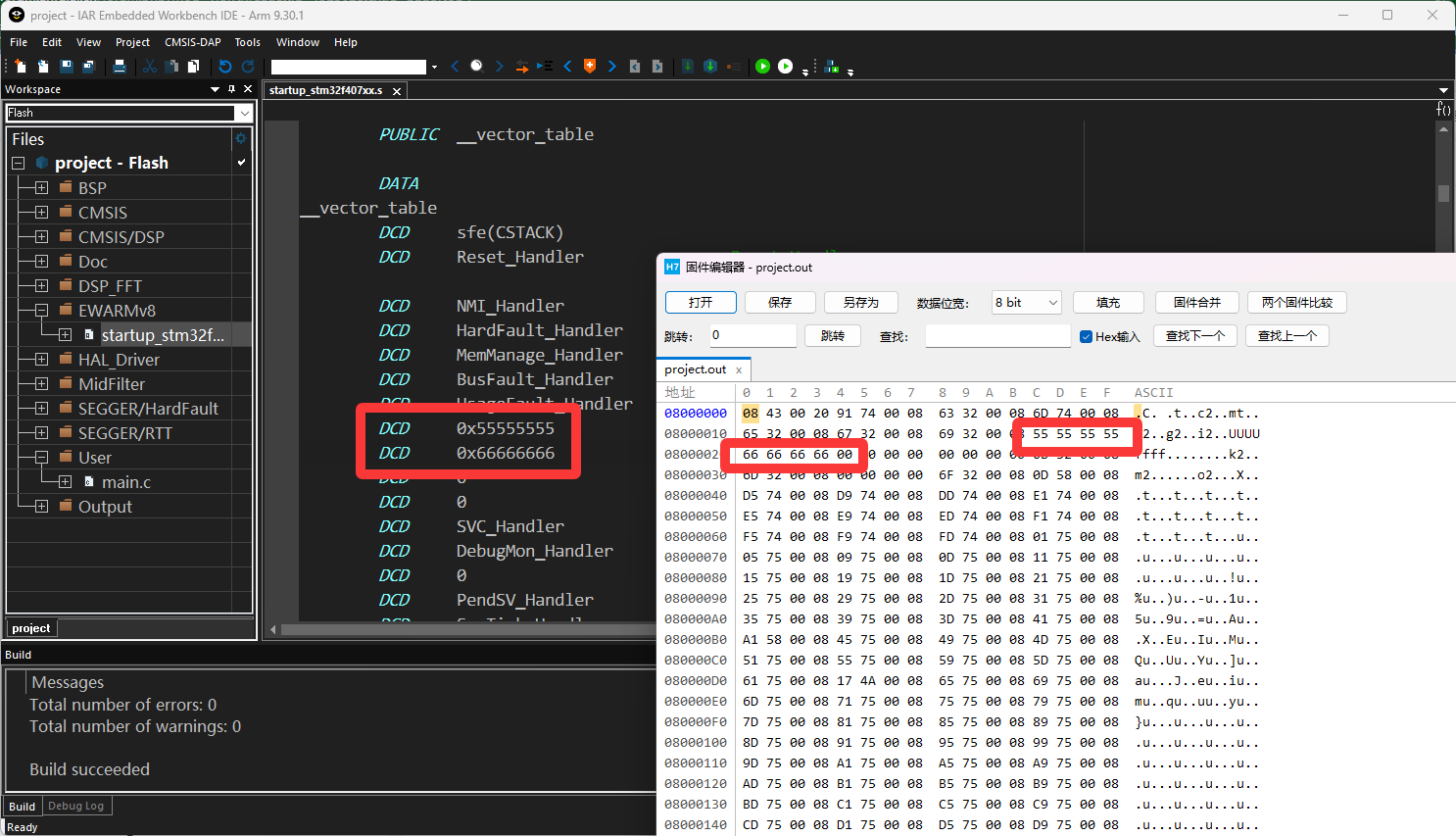The height and width of the screenshot is (836, 1456).
Task: Toggle the Hex输入 checkbox
Action: [1087, 336]
